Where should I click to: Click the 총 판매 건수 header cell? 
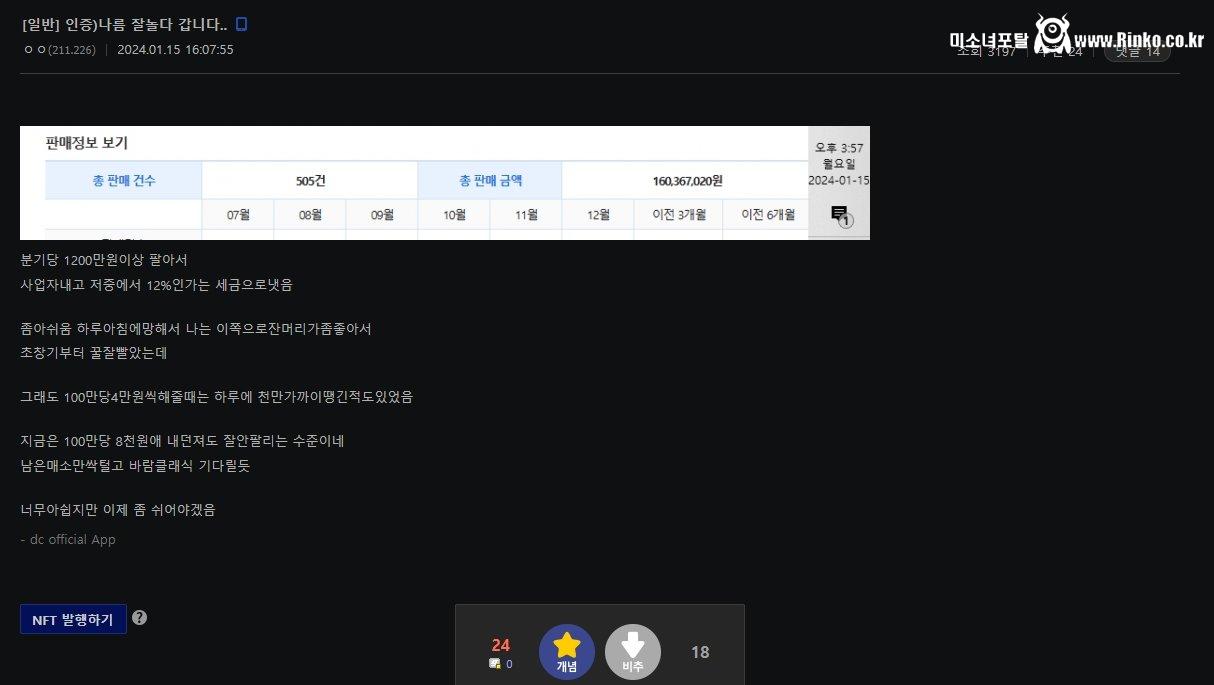pos(123,181)
